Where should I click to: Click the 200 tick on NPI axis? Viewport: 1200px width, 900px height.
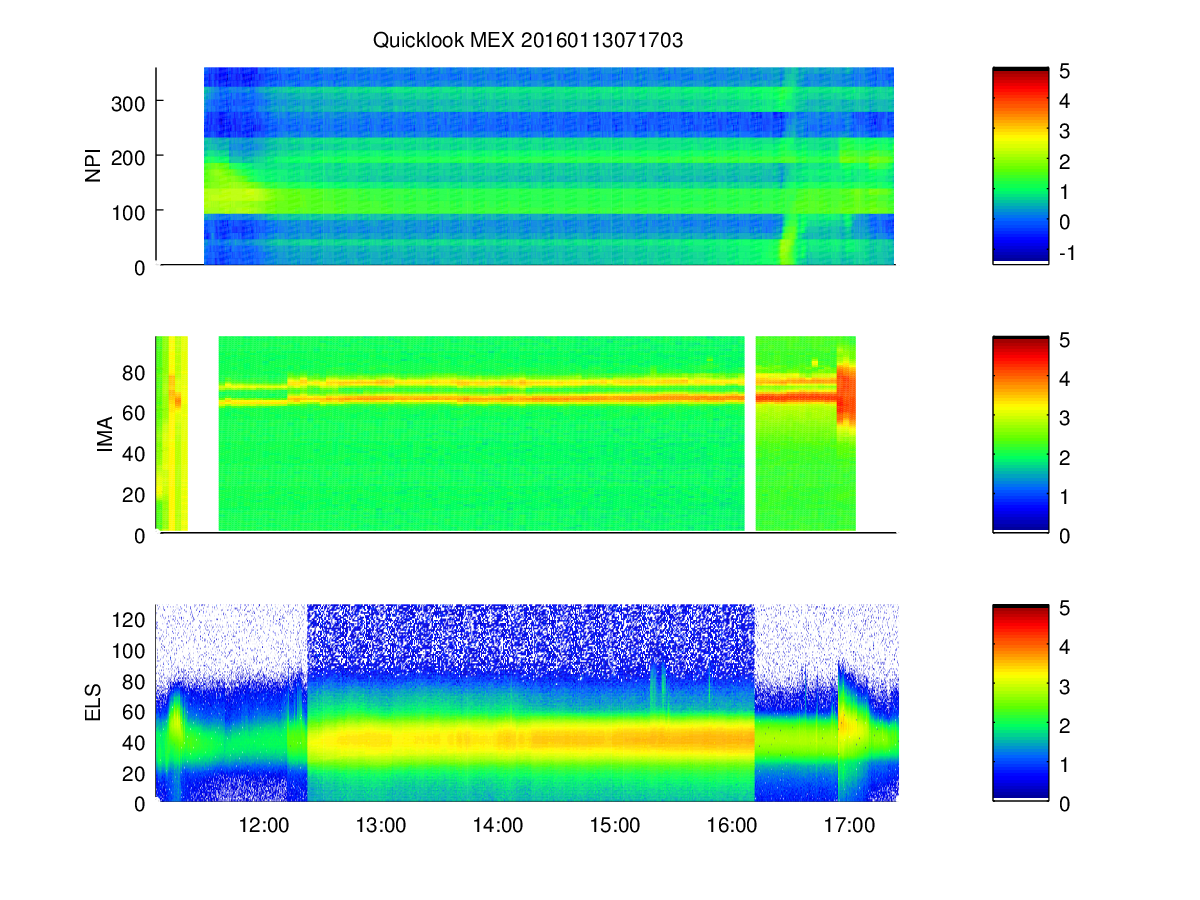(x=131, y=157)
